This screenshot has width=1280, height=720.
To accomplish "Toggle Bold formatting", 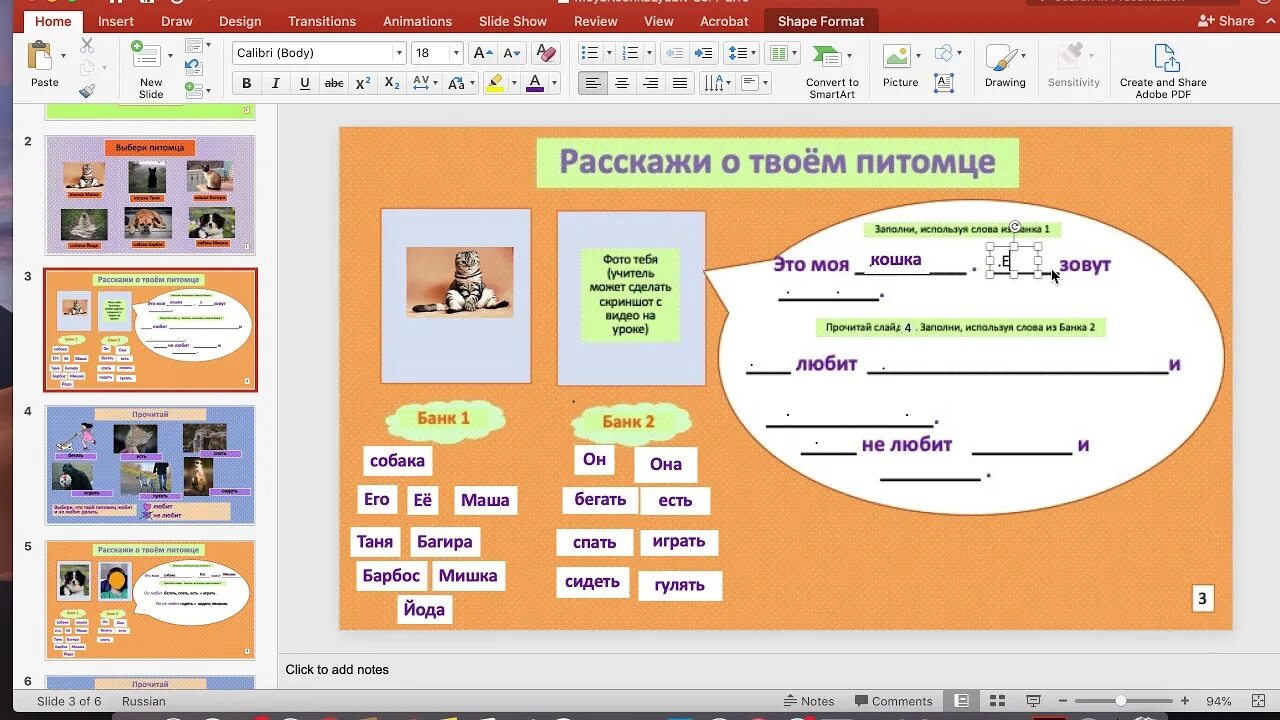I will tap(247, 84).
